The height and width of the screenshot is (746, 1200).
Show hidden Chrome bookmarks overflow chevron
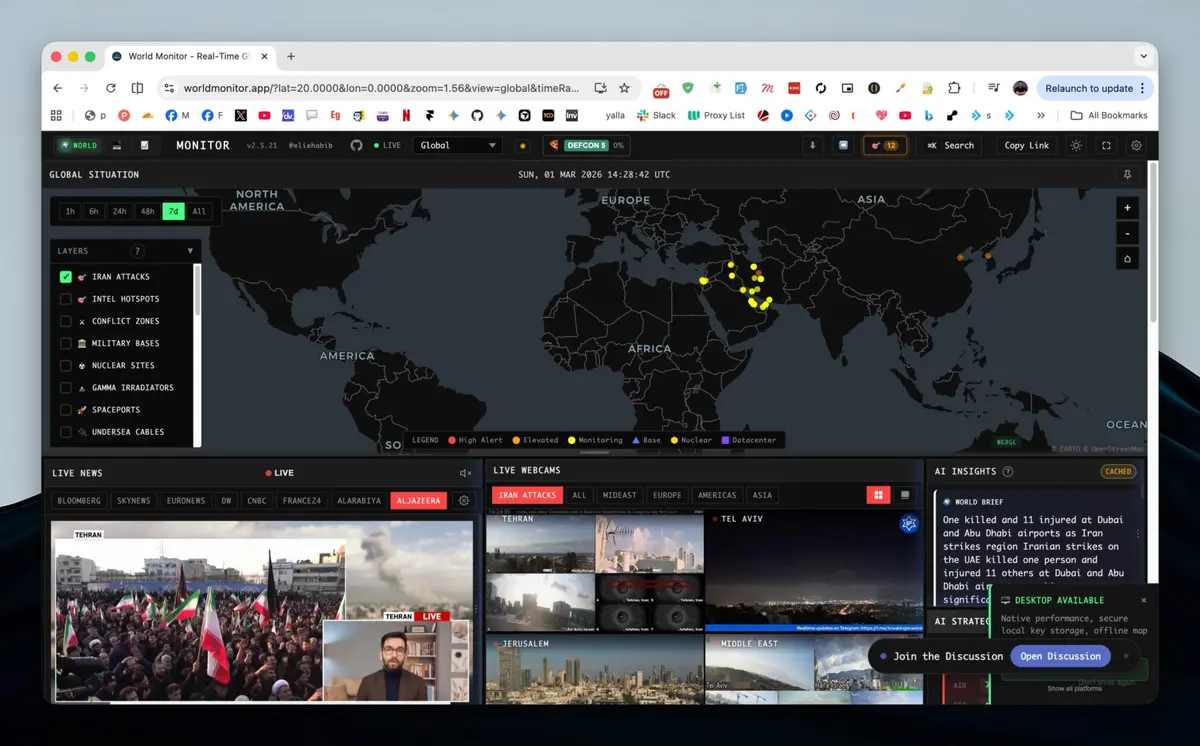1041,116
